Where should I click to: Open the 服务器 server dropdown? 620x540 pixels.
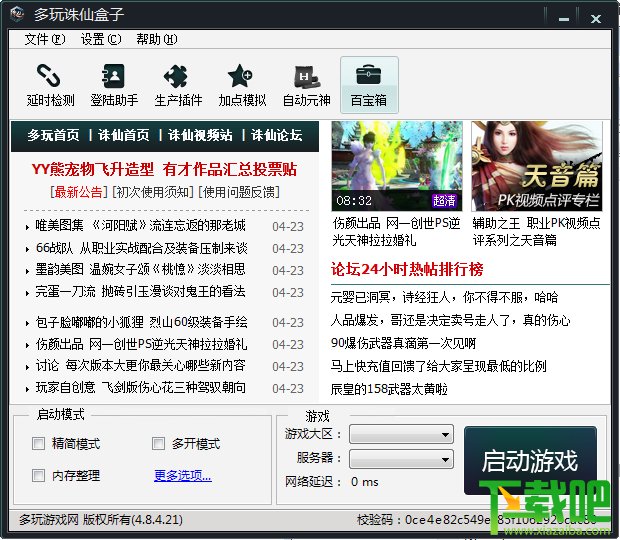click(401, 459)
